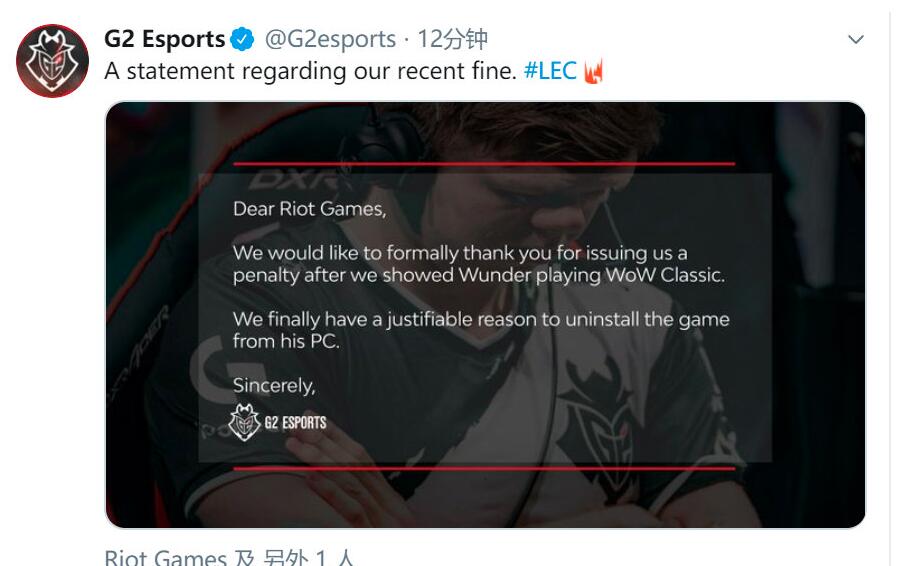Click the LEC flame emoji icon
Viewport: 919px width, 566px height.
tap(594, 73)
